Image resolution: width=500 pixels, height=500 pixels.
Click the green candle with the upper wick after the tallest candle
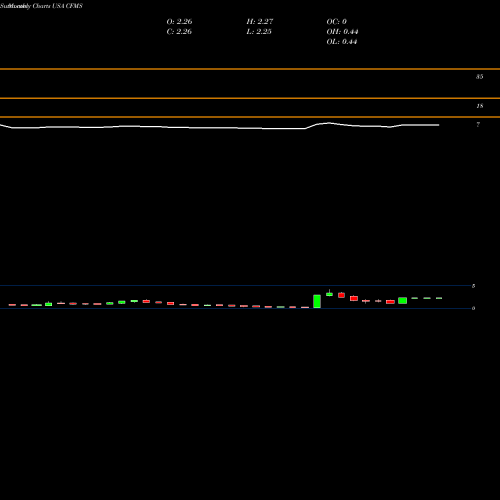pyautogui.click(x=329, y=293)
